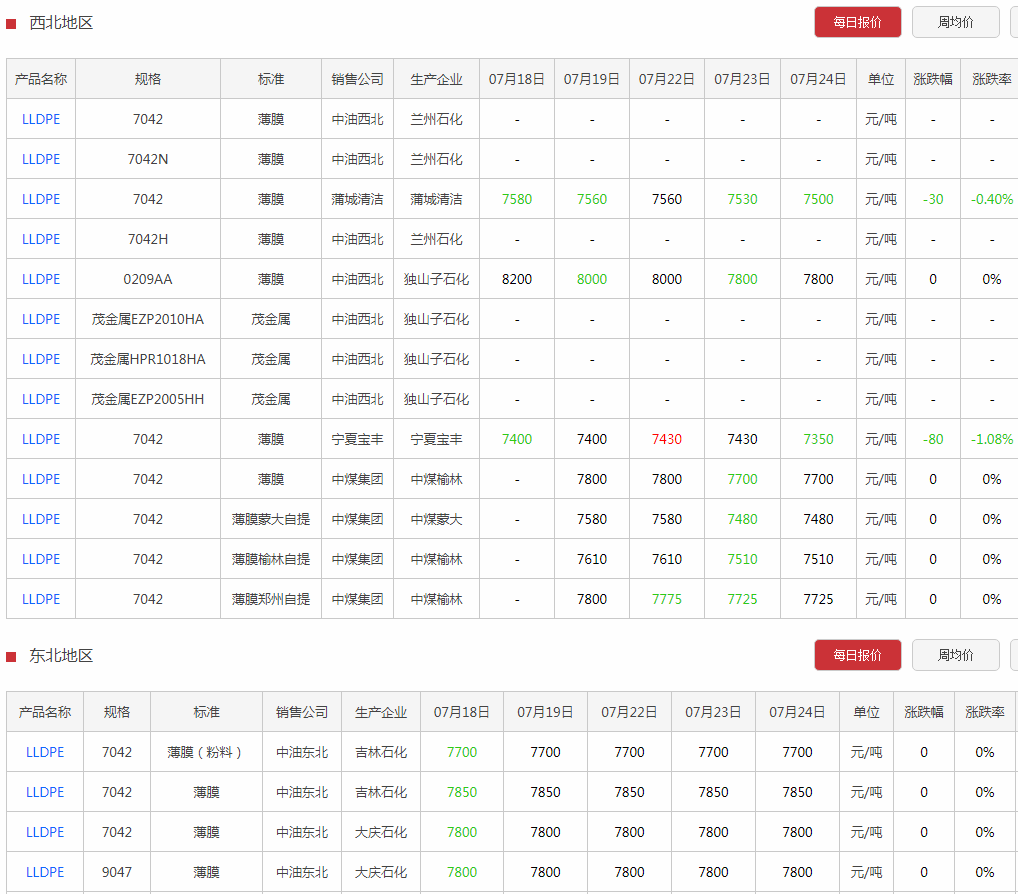The image size is (1018, 894).
Task: Open LLDPE link in 中煤蒙大 row
Action: coord(41,519)
